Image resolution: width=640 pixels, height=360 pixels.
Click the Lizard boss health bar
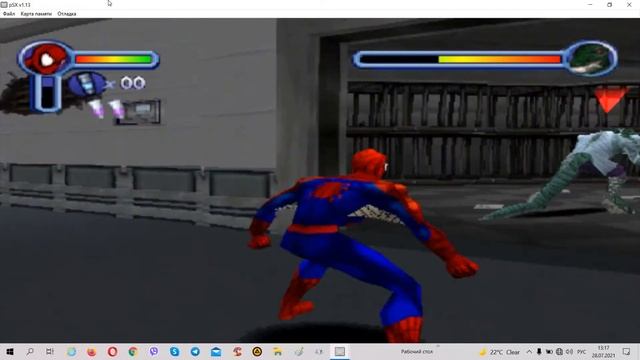[460, 60]
